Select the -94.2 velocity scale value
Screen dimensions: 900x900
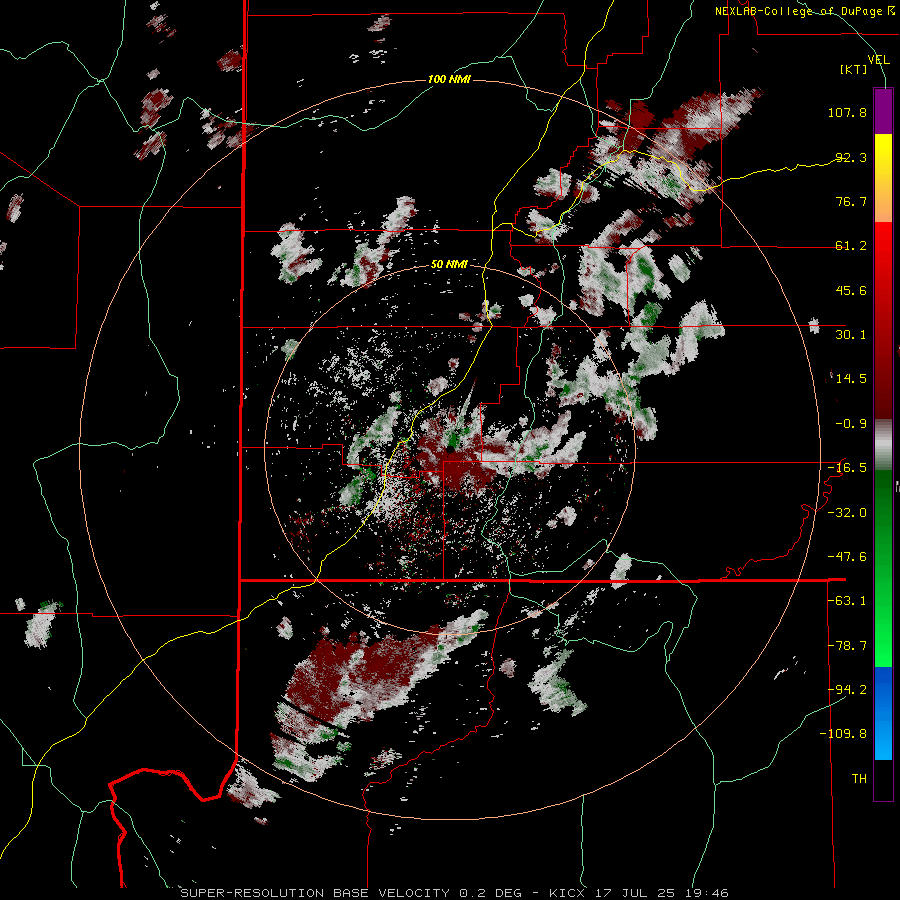point(847,690)
